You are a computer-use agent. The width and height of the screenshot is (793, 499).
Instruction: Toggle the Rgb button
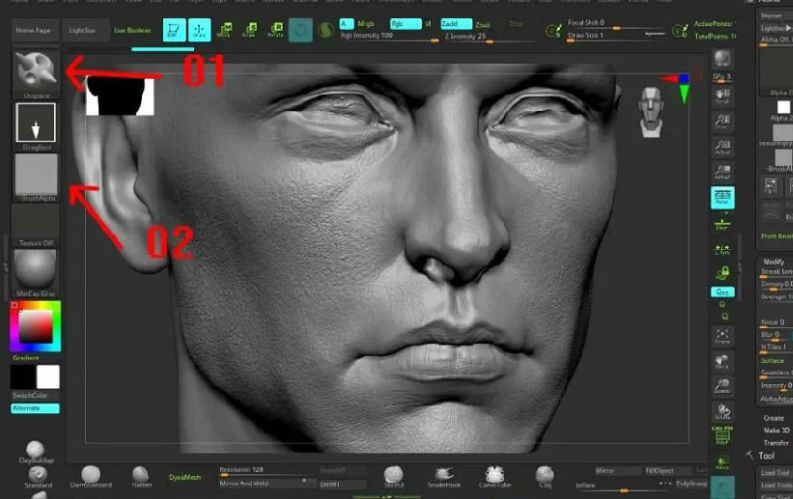tap(405, 24)
